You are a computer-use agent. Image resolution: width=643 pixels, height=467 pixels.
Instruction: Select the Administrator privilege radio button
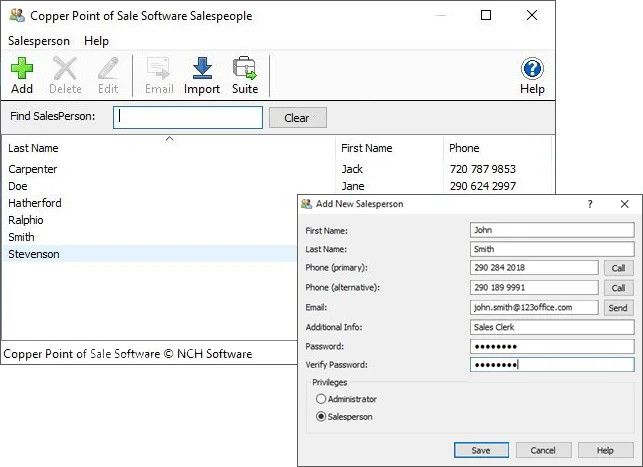321,399
